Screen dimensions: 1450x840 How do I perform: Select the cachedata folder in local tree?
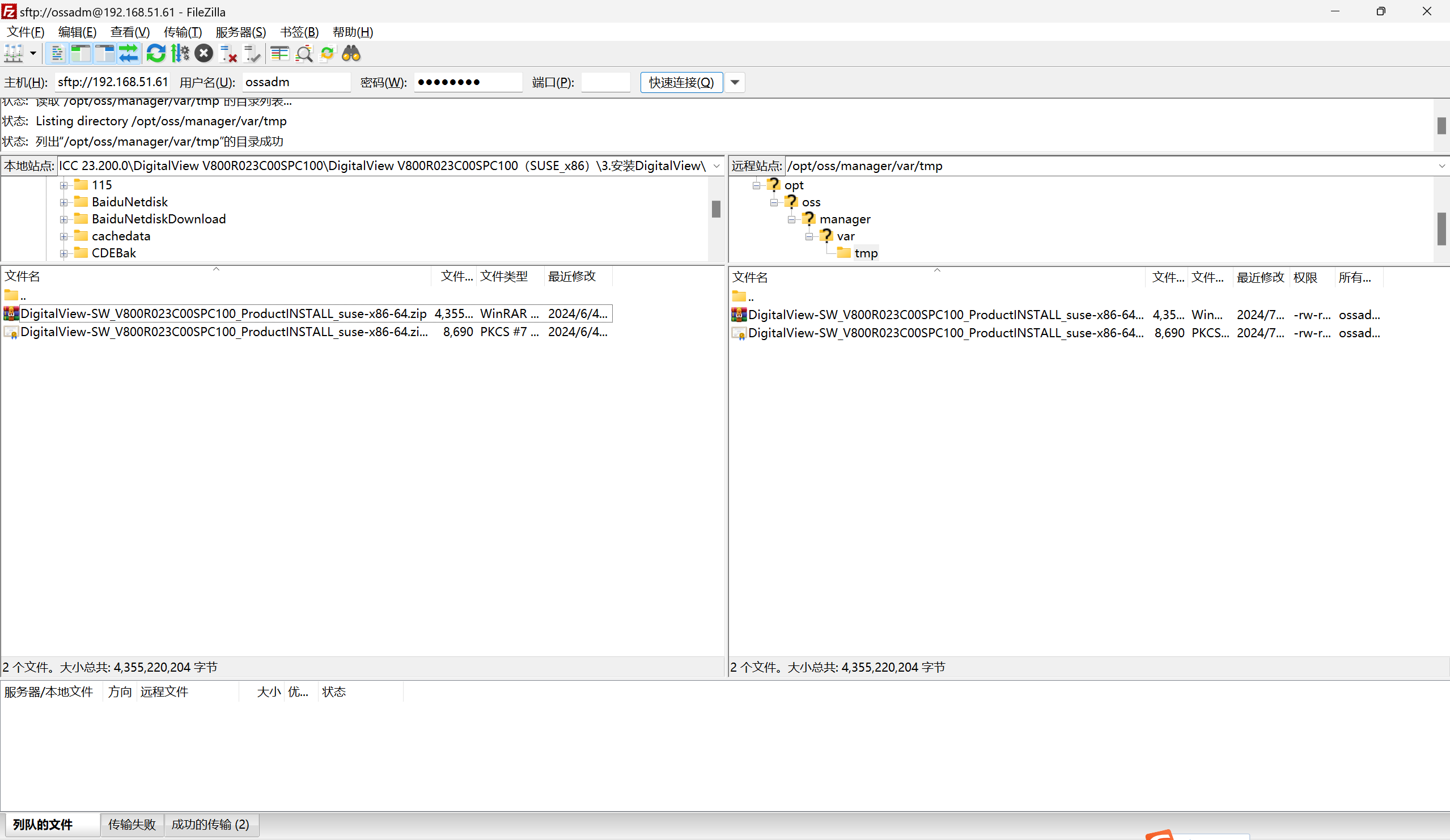[x=121, y=236]
